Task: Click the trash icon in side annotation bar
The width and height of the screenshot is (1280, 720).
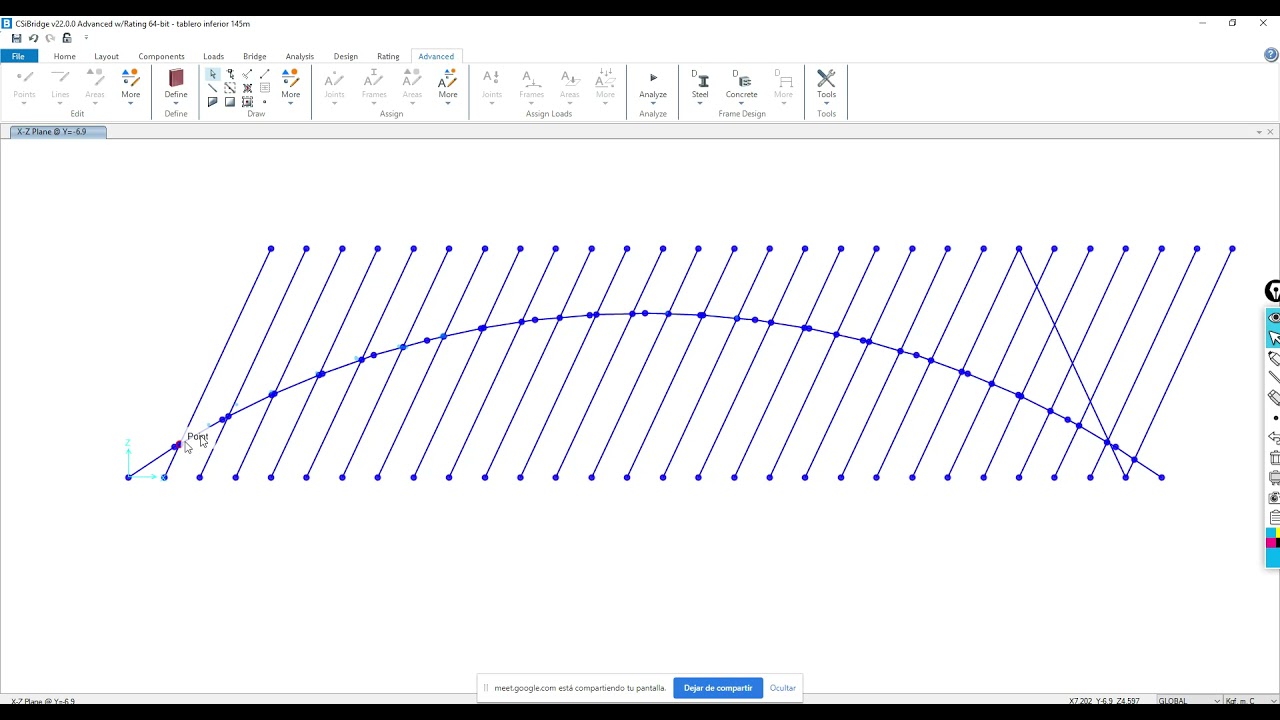Action: click(1274, 457)
